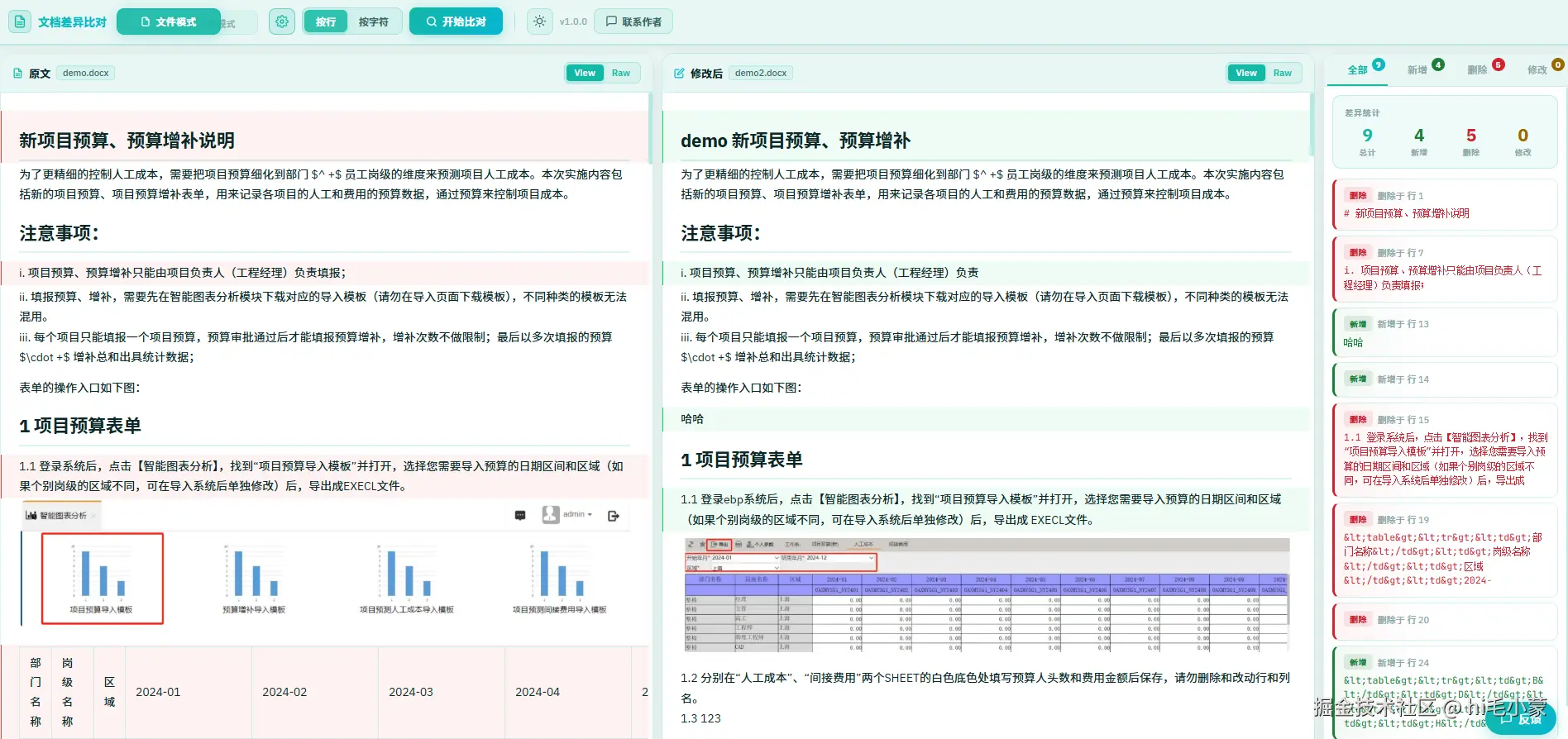Click the 反馈 feedback floating button
This screenshot has width=1568, height=739.
tap(1522, 719)
